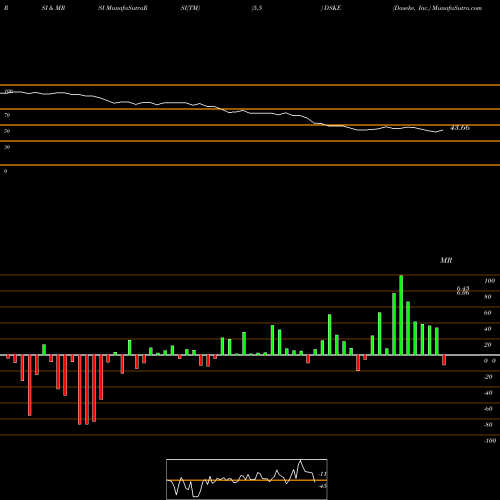Click the MR axis label 80
The height and width of the screenshot is (500, 500).
coord(488,297)
